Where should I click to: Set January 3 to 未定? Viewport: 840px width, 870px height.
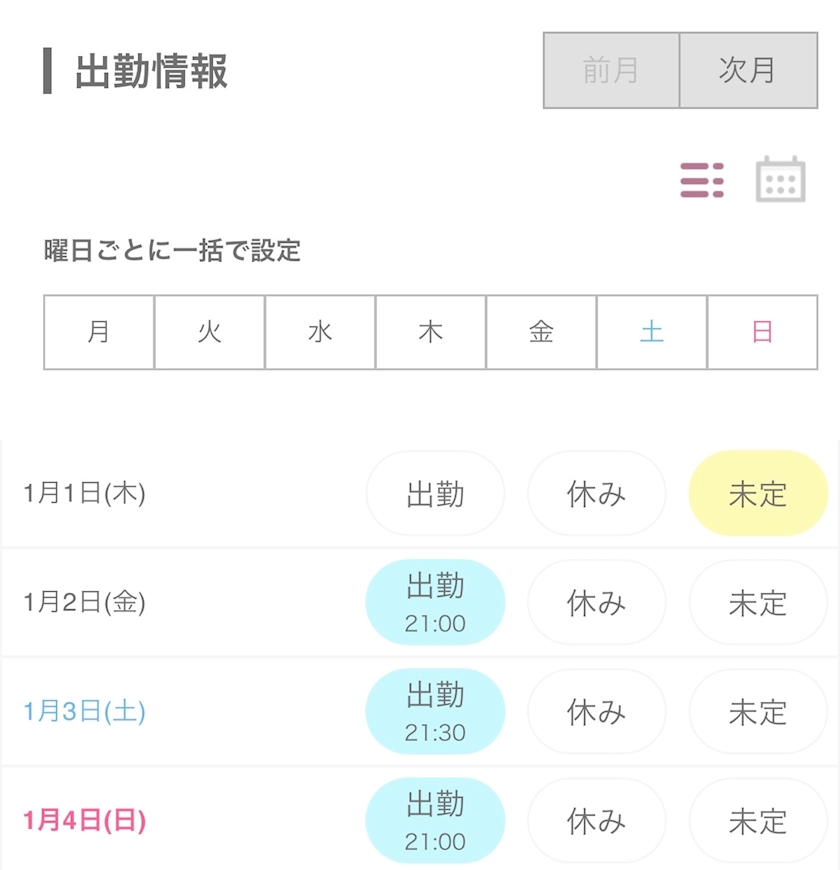(758, 712)
